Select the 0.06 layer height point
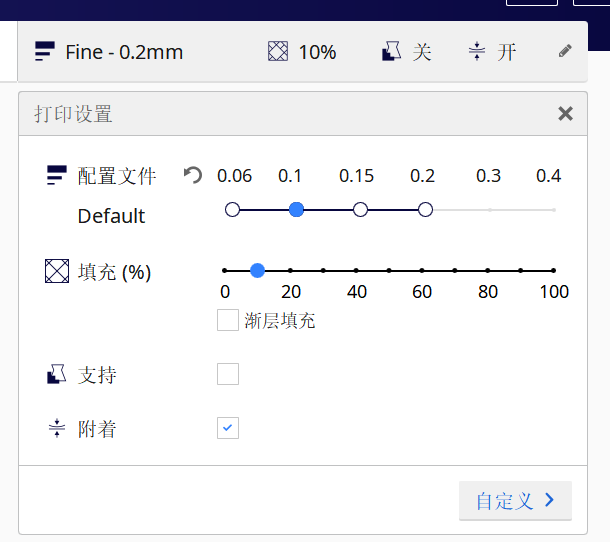 click(x=232, y=209)
